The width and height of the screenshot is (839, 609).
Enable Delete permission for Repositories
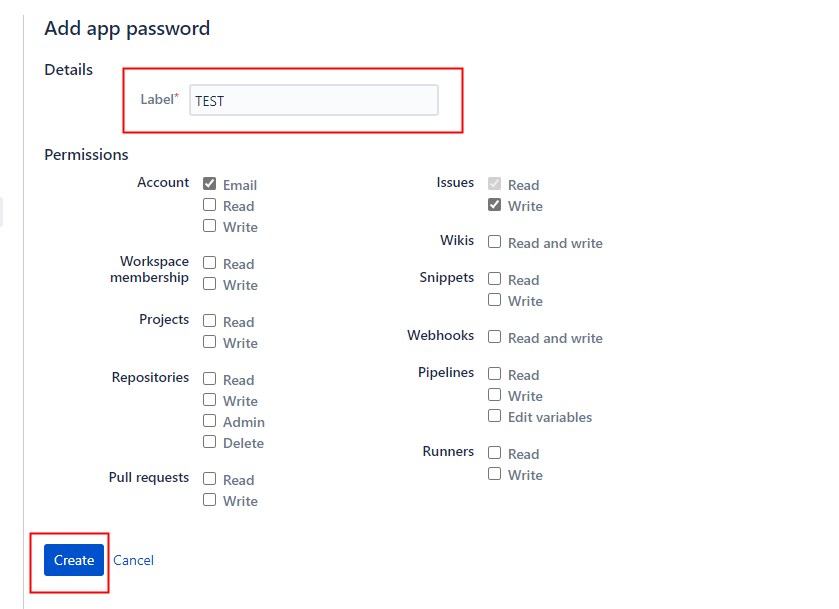209,442
